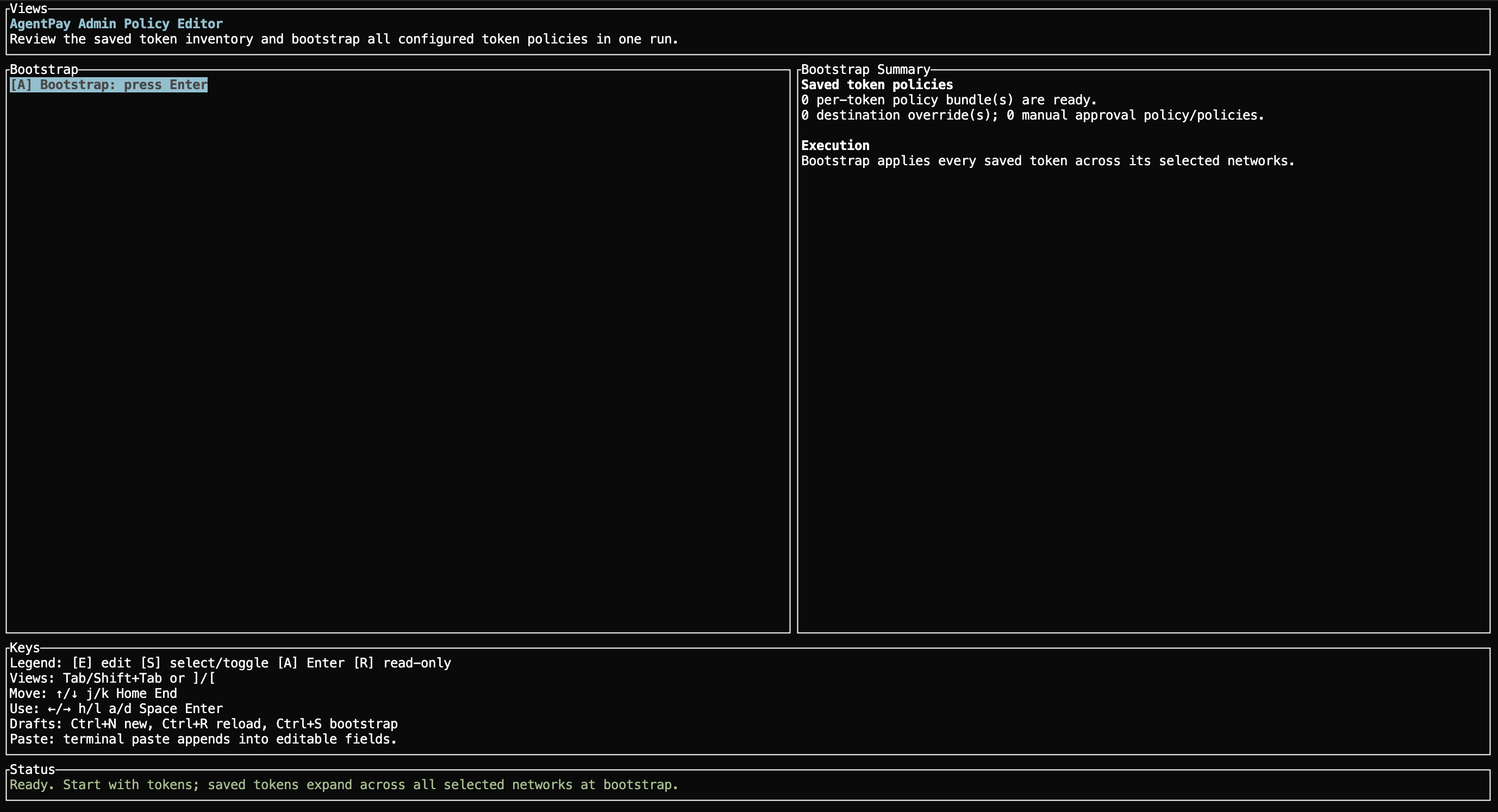Click the Space Enter usage hint
This screenshot has width=1498, height=812.
[x=179, y=709]
